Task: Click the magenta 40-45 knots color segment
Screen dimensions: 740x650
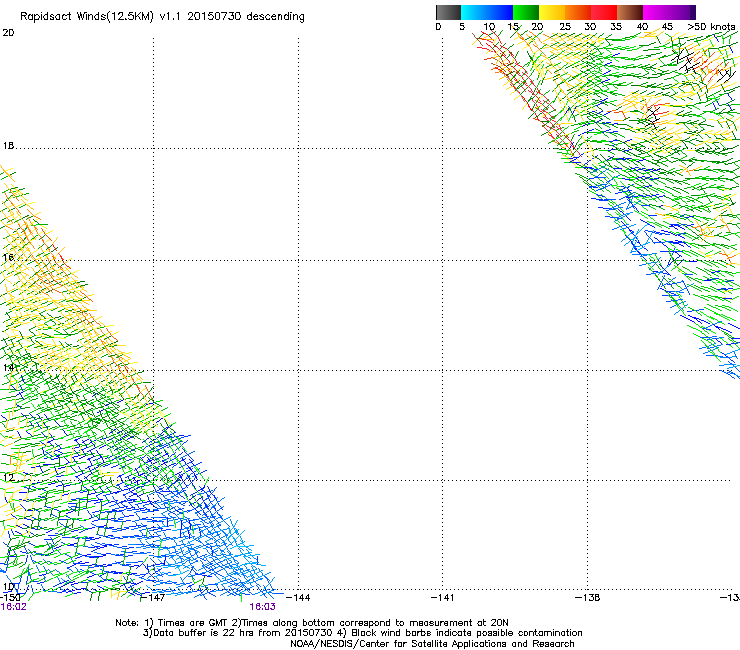Action: [x=656, y=12]
